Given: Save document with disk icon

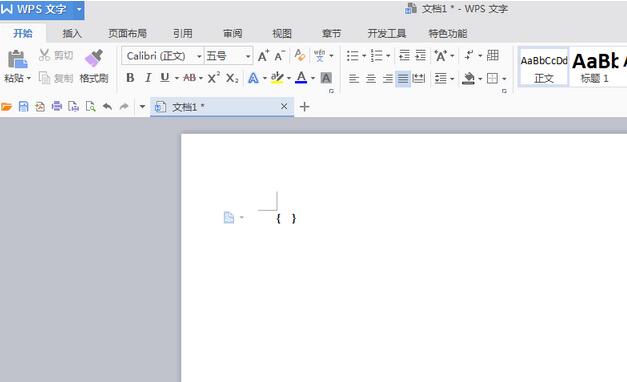Looking at the screenshot, I should click(x=24, y=107).
